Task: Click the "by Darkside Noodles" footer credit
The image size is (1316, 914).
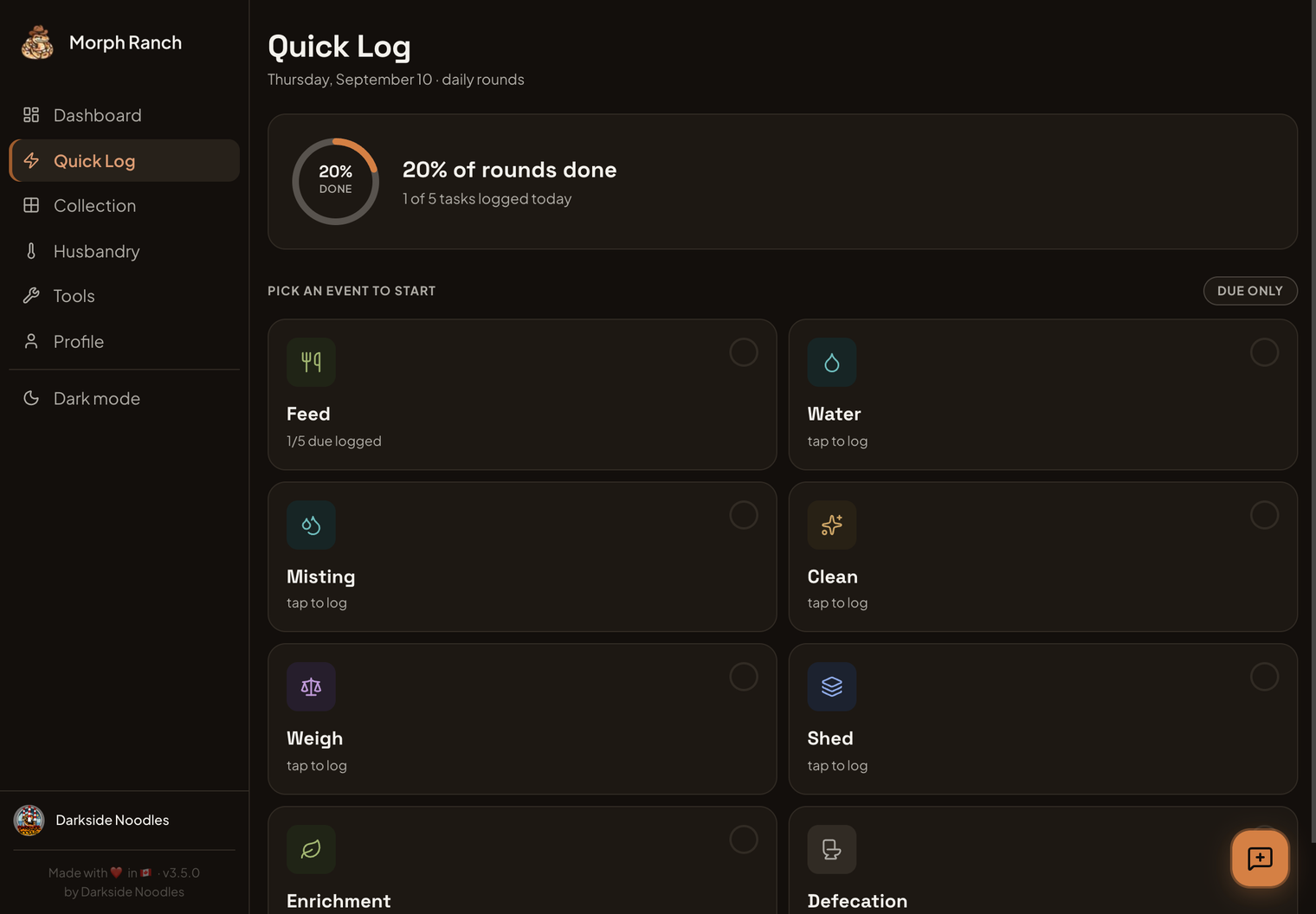Action: 124,891
